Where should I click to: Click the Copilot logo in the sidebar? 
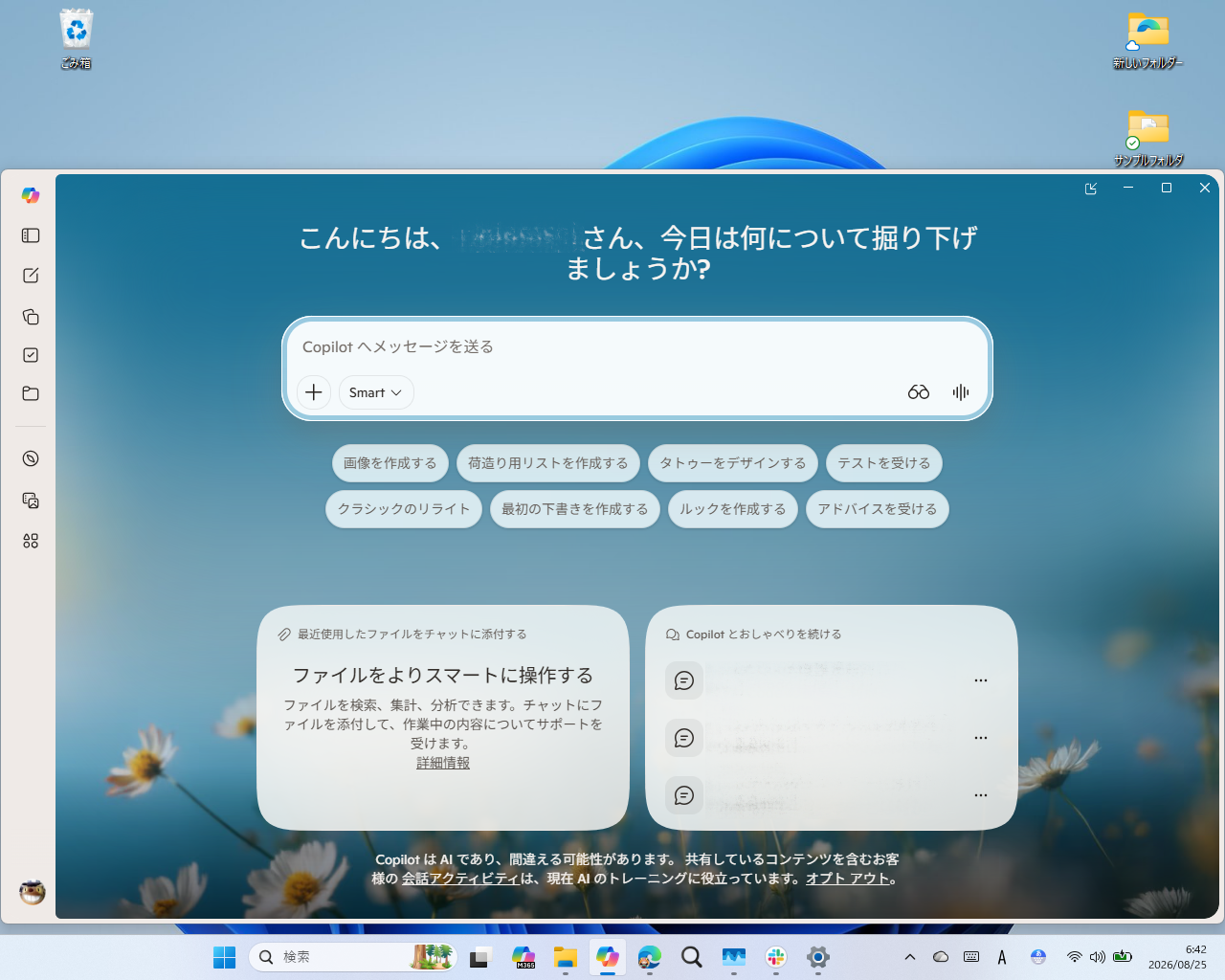click(x=31, y=195)
